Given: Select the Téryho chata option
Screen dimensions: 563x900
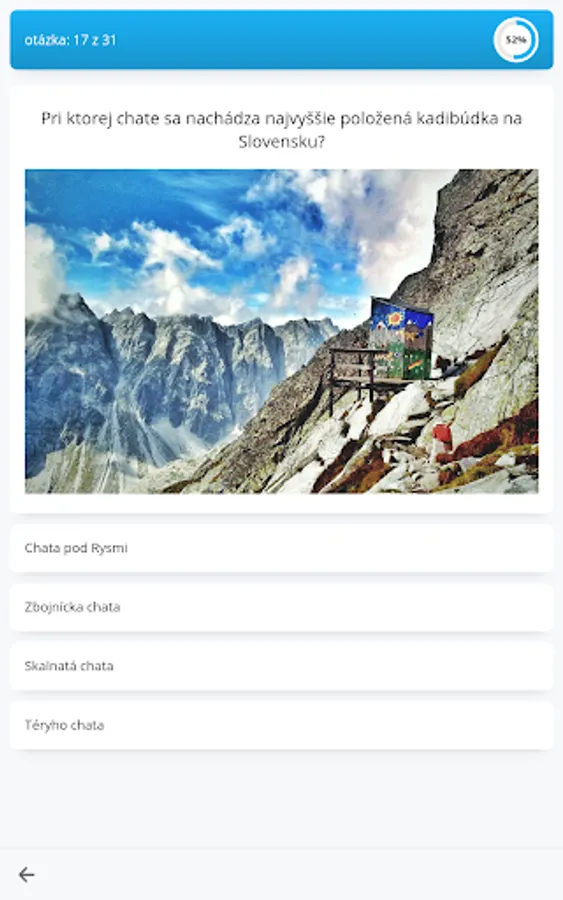Looking at the screenshot, I should [281, 726].
